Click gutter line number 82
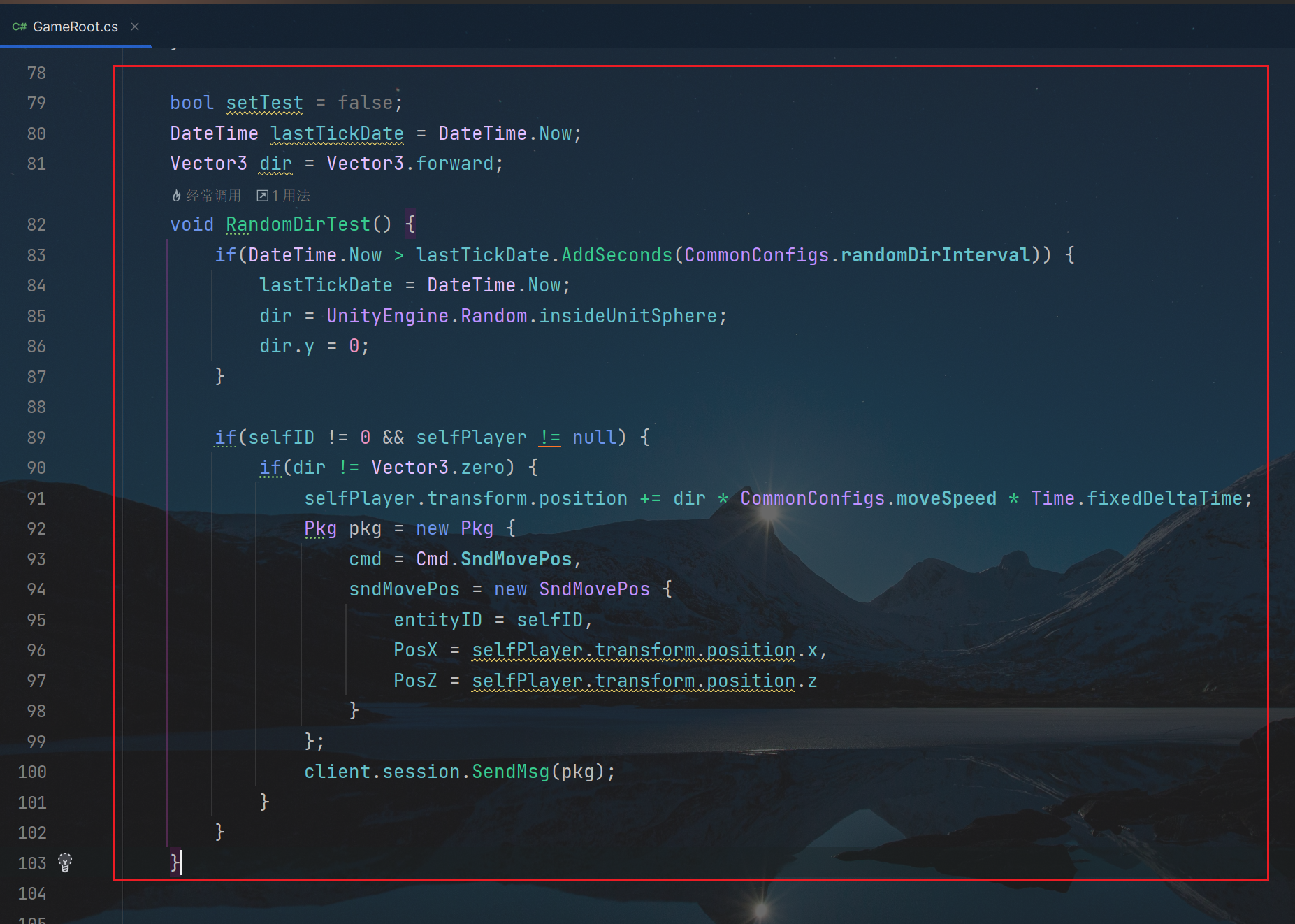1295x924 pixels. 36,224
